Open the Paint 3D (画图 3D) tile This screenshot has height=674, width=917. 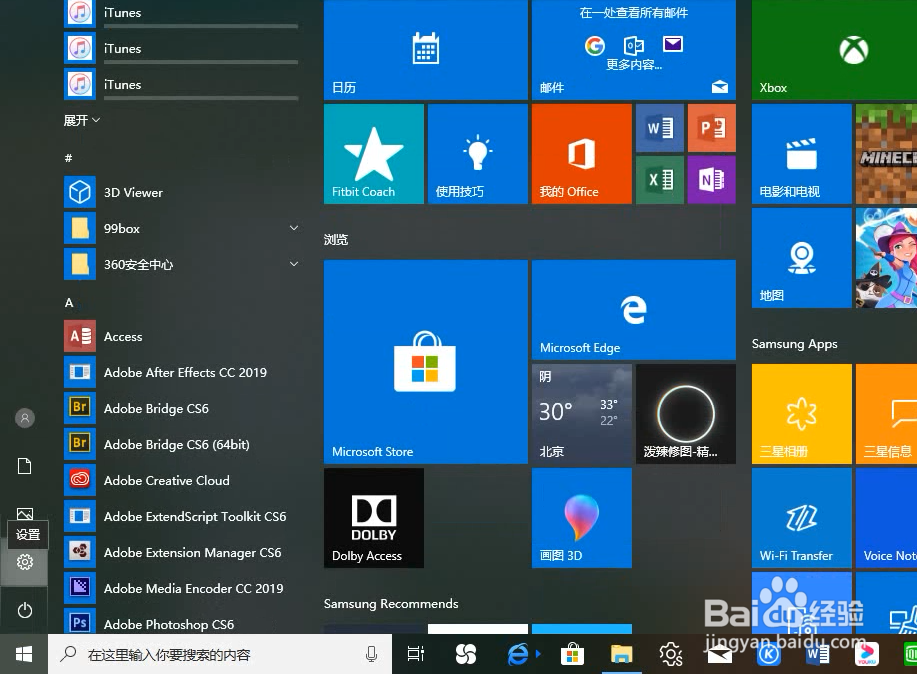[x=582, y=518]
